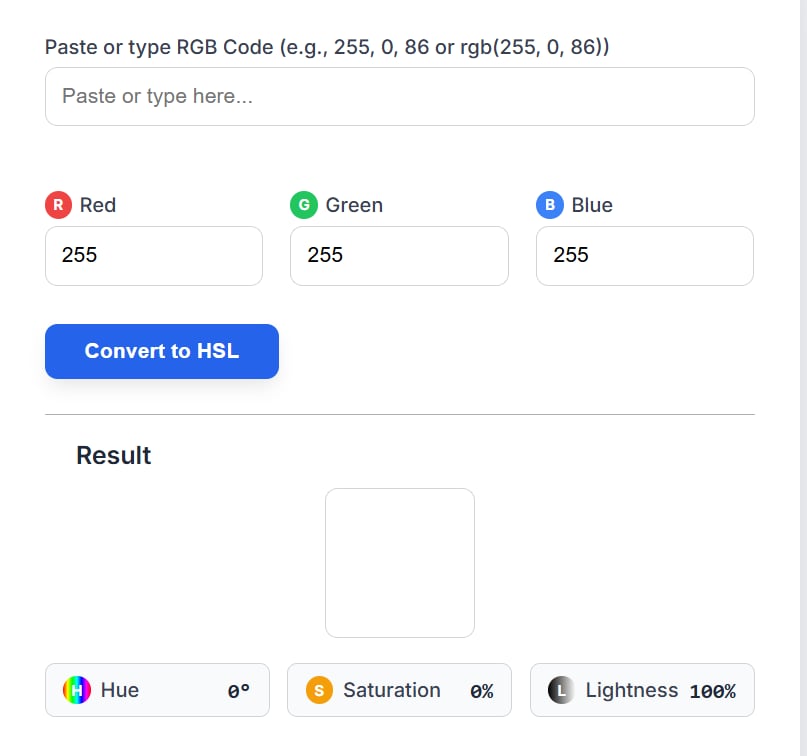The width and height of the screenshot is (807, 756).
Task: Select the Blue value field showing 255
Action: (x=644, y=256)
